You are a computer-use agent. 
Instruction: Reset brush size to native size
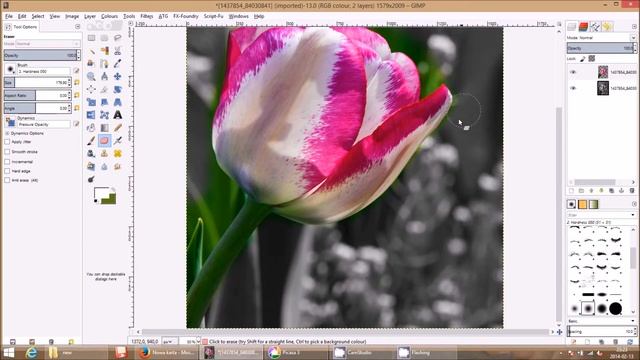point(77,82)
